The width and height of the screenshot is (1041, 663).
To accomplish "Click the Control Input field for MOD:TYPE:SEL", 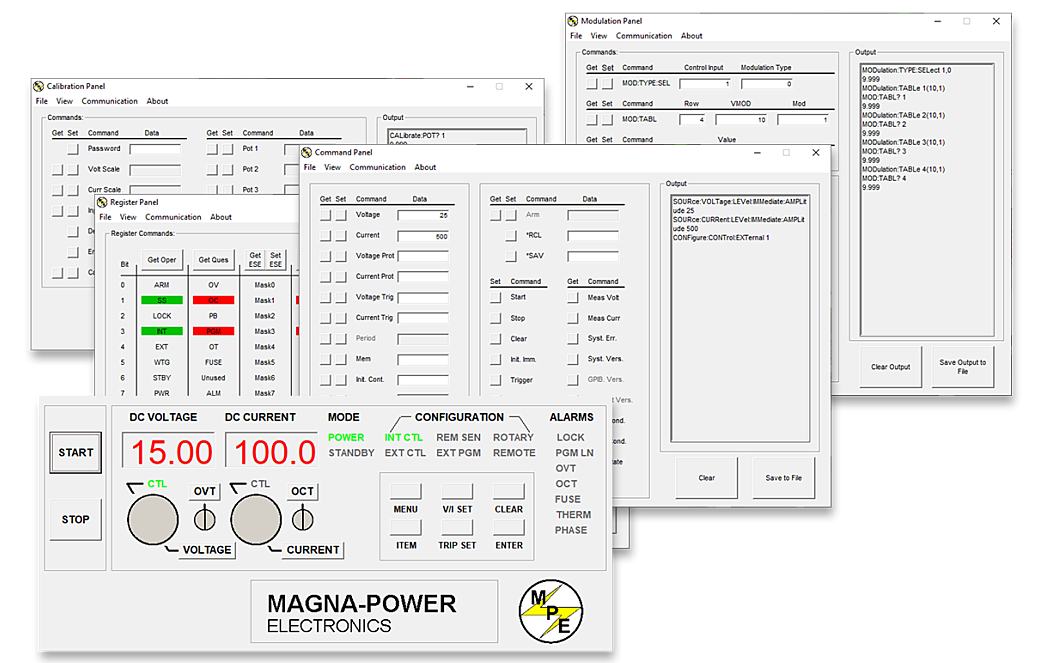I will [705, 84].
